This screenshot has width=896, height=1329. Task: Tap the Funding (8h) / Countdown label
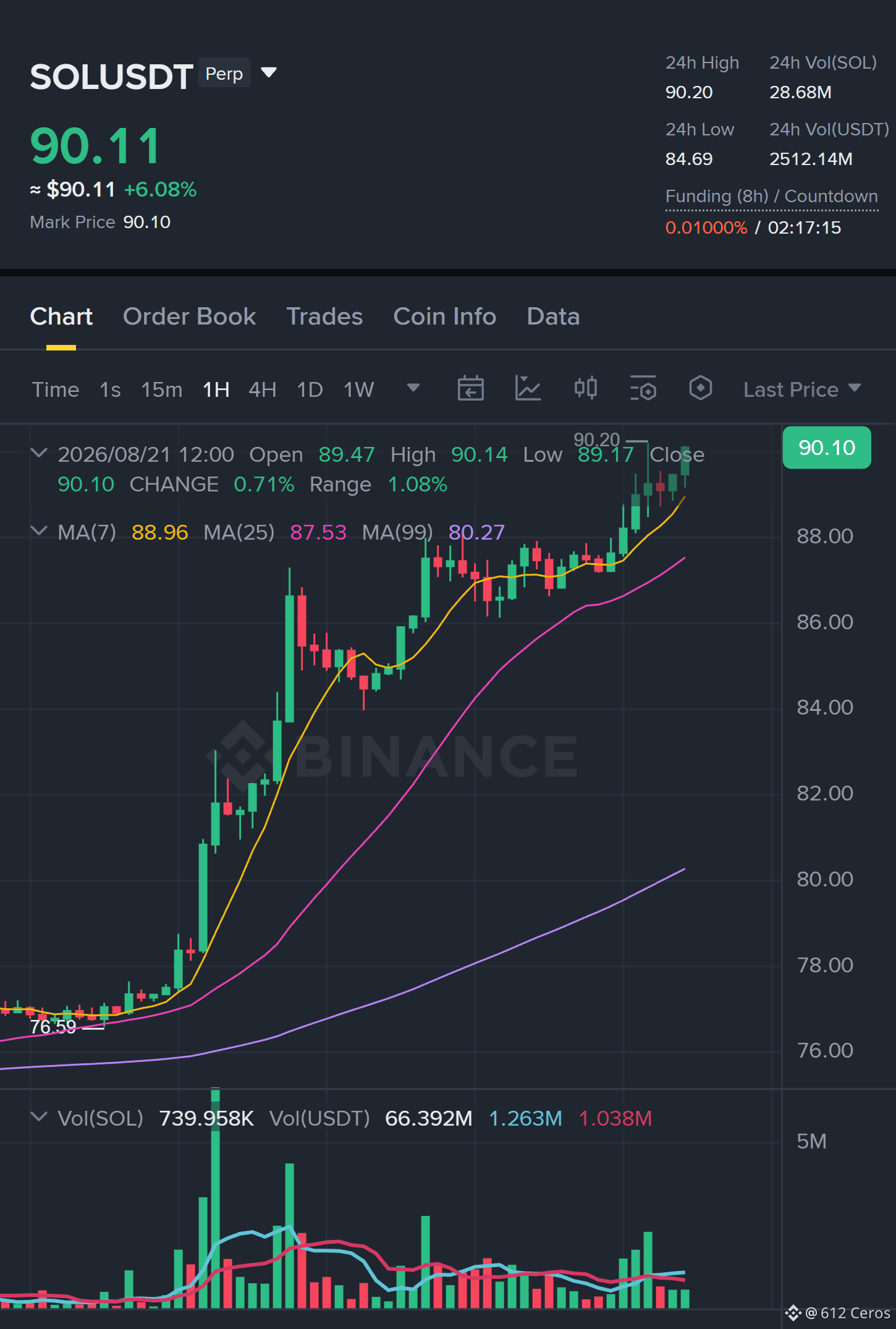pyautogui.click(x=772, y=197)
